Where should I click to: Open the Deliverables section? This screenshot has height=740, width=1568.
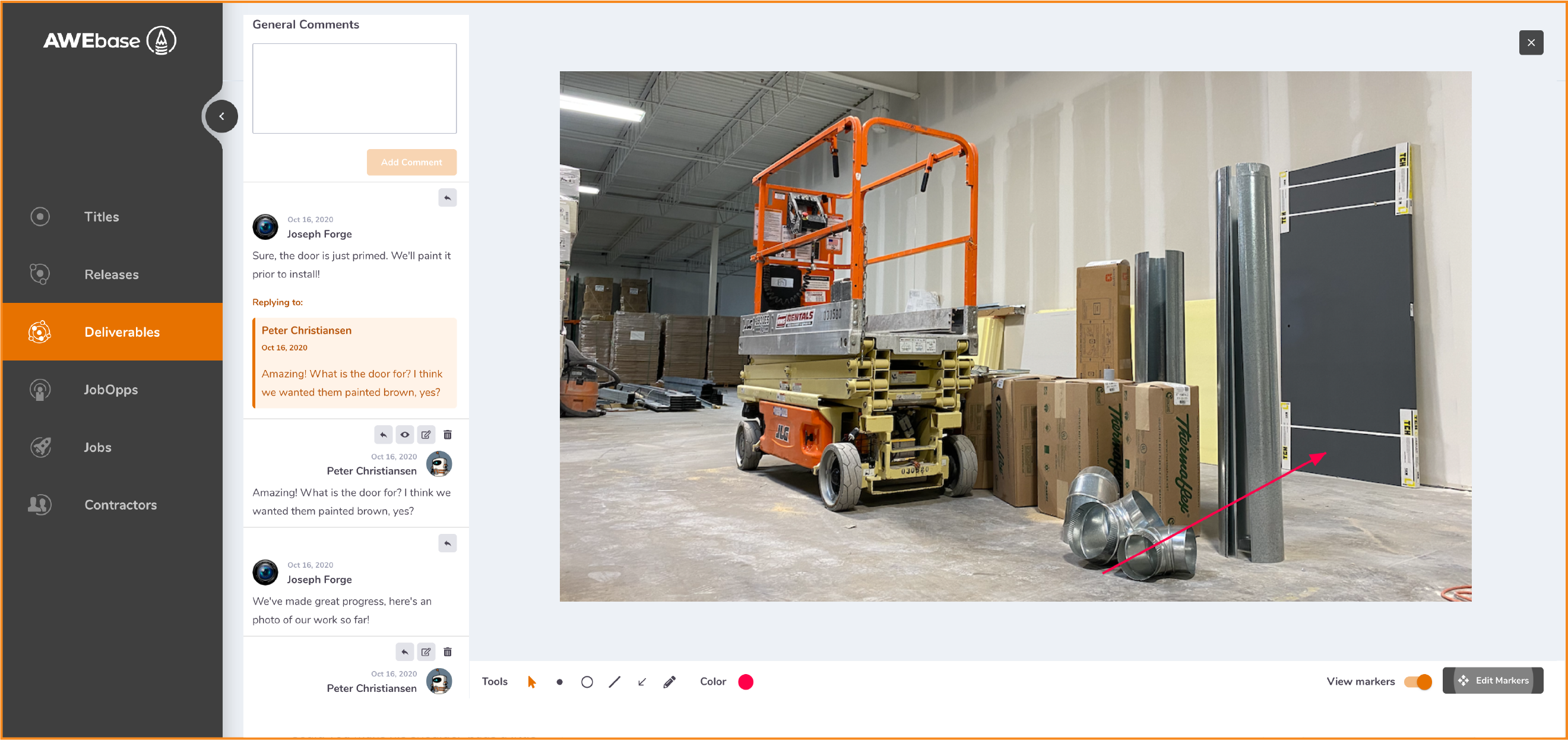pos(122,332)
